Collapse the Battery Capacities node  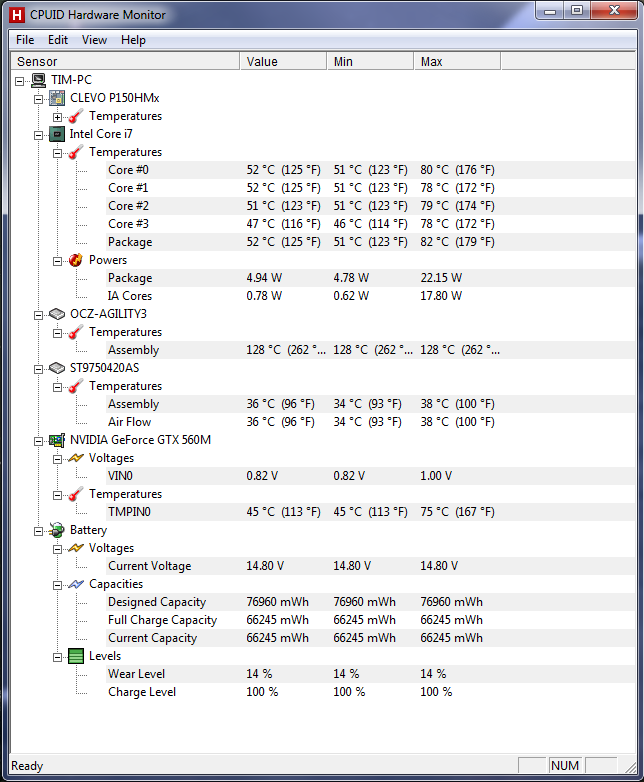[x=57, y=585]
